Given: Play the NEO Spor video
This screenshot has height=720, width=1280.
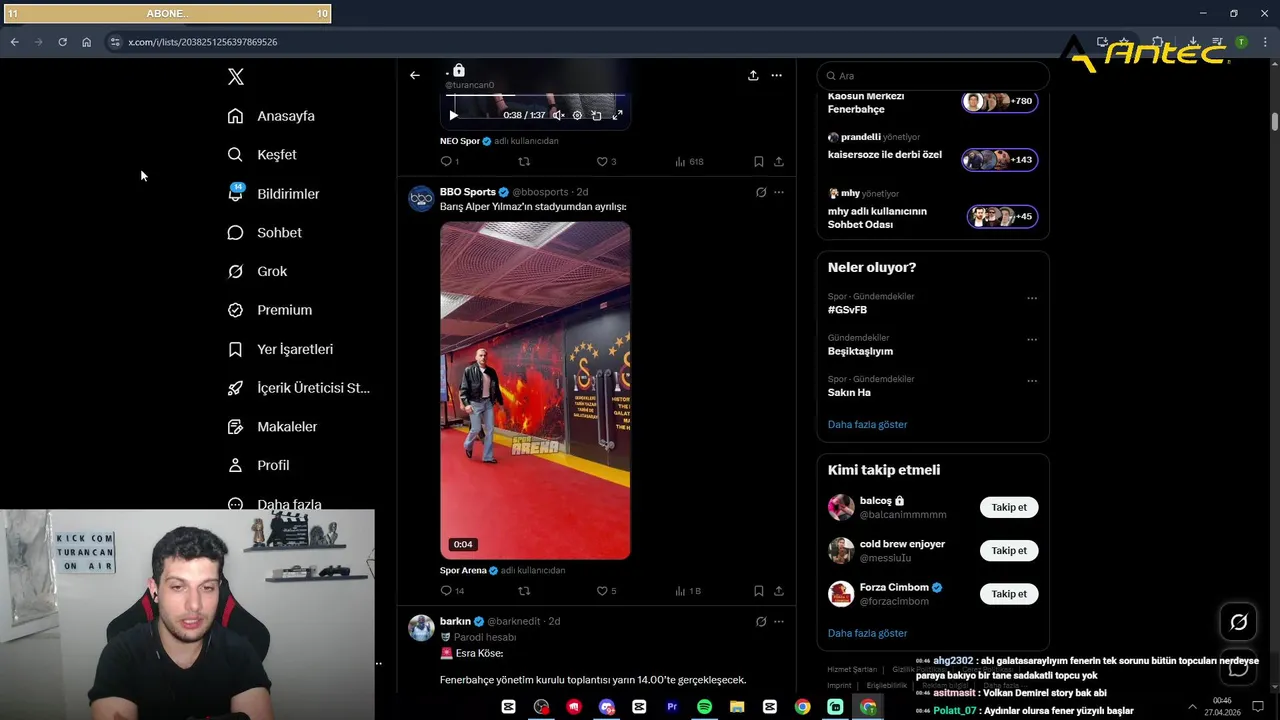Looking at the screenshot, I should pos(453,115).
